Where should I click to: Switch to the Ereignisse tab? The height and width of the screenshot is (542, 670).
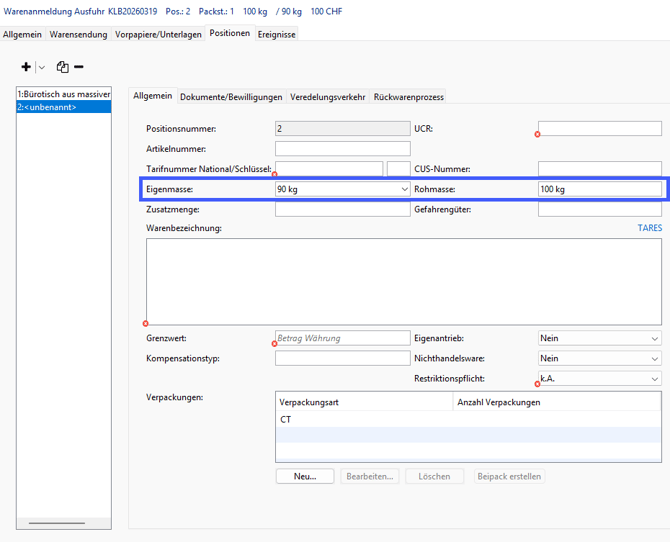[x=277, y=34]
